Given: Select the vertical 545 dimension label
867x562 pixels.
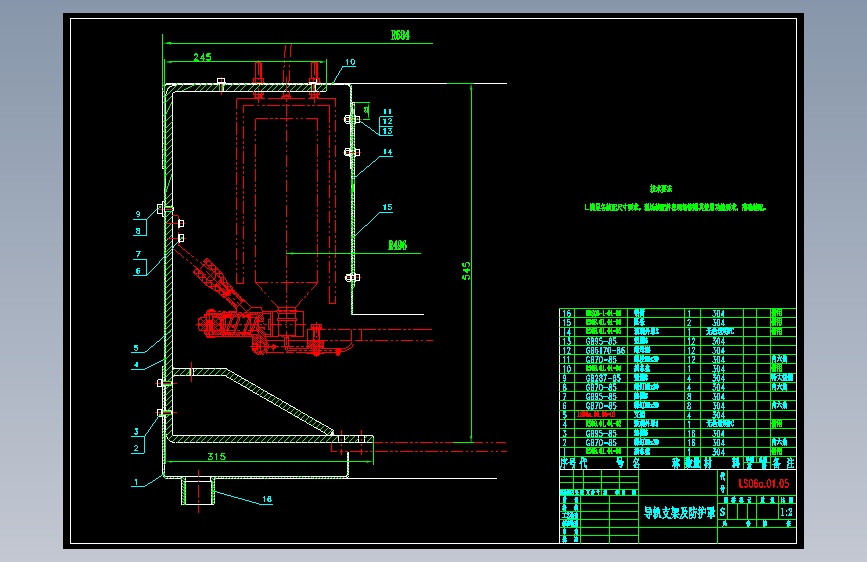Looking at the screenshot, I should 466,271.
